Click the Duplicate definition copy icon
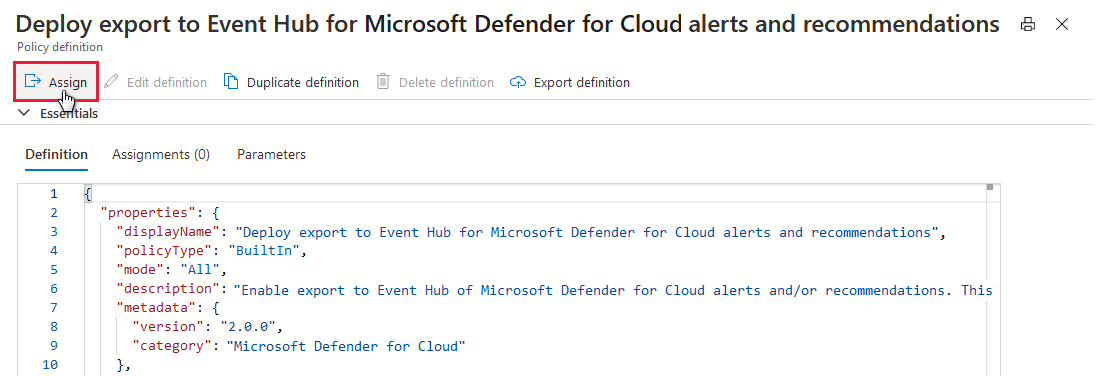This screenshot has height=376, width=1107. [x=231, y=82]
